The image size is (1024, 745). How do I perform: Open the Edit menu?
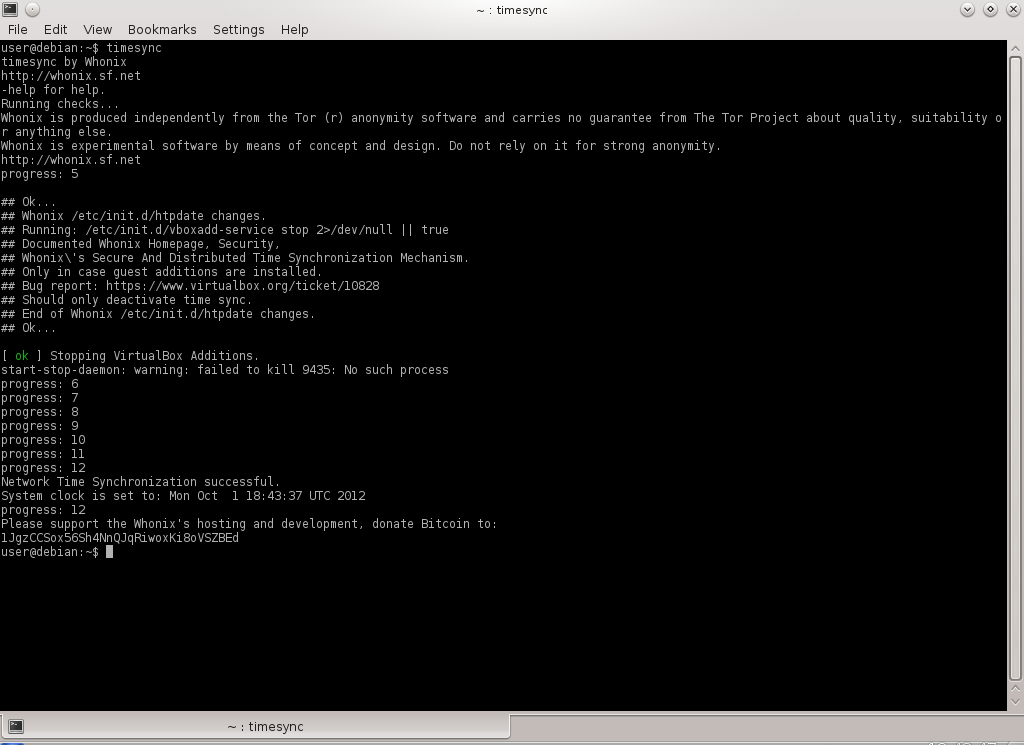pos(56,29)
